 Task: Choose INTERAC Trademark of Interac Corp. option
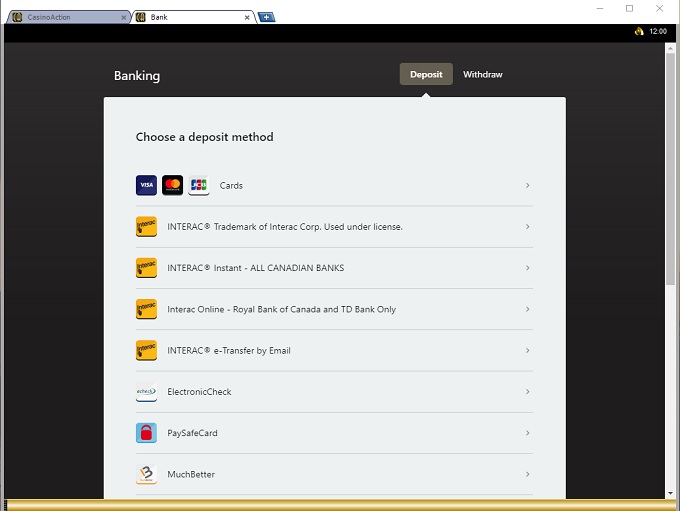click(285, 227)
